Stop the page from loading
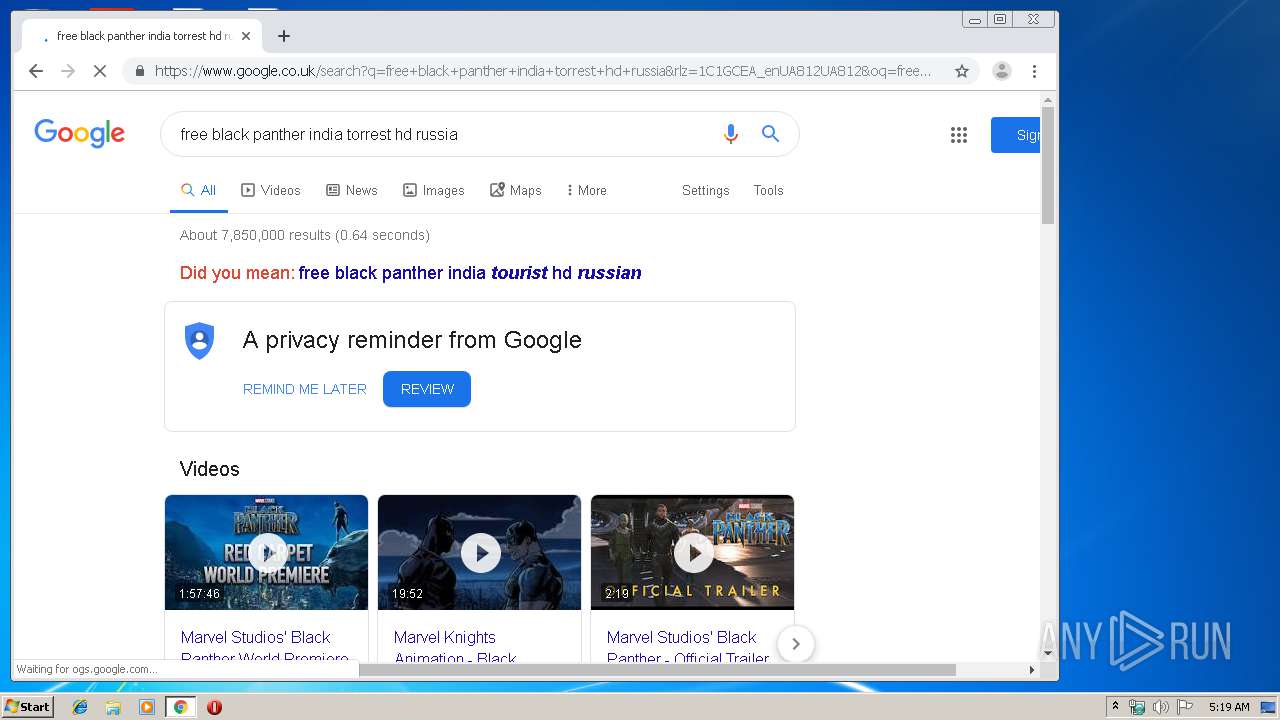Screen dimensions: 1280x720 [x=100, y=71]
